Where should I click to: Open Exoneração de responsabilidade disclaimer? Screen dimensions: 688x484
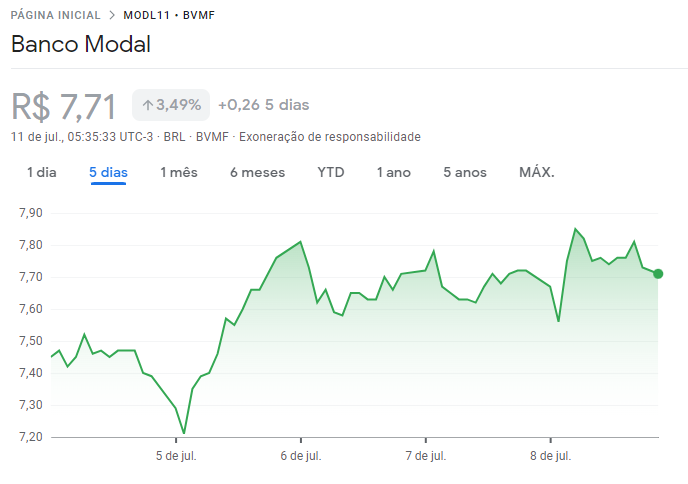click(x=330, y=137)
